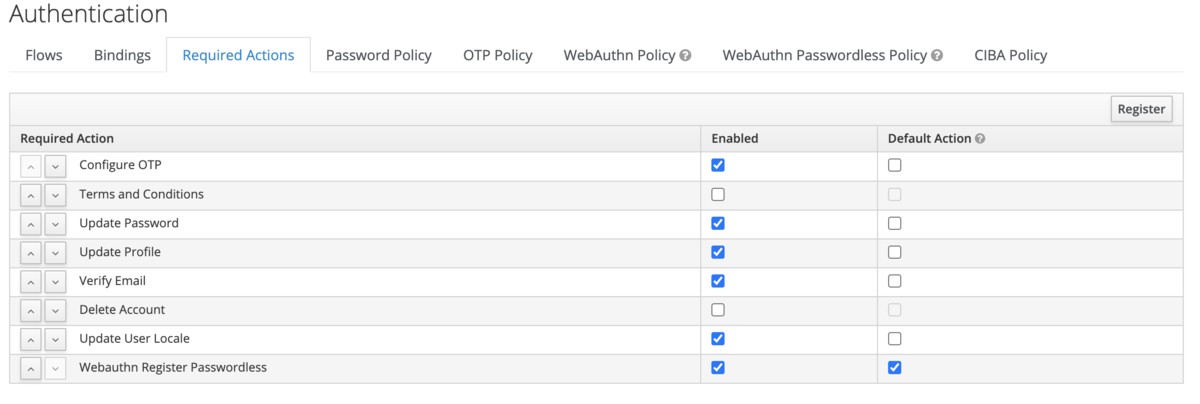This screenshot has width=1200, height=404.
Task: Move Configure OTP down one position
Action: [x=55, y=166]
